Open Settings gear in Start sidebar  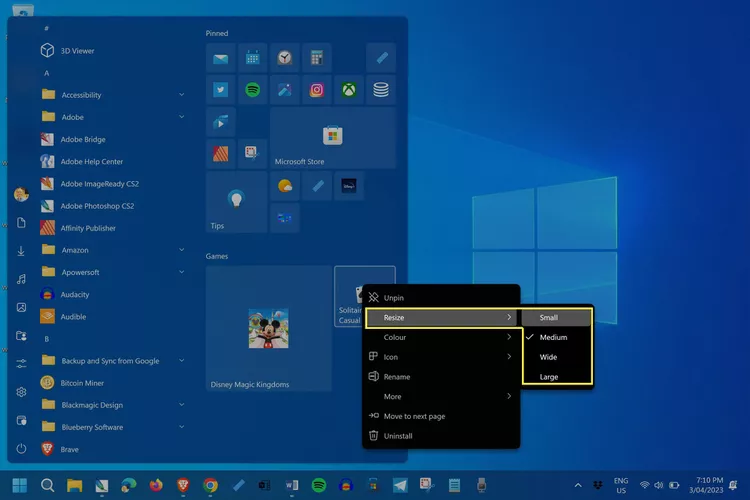tap(21, 392)
